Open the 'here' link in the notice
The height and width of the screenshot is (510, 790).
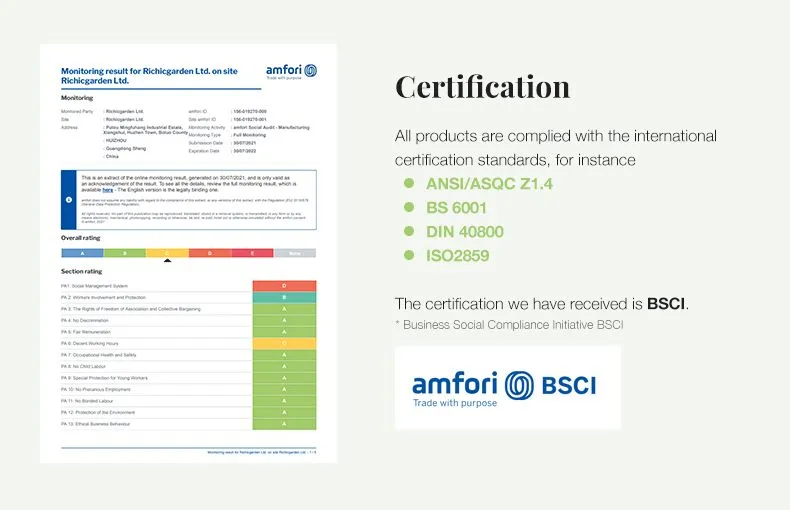pyautogui.click(x=108, y=190)
